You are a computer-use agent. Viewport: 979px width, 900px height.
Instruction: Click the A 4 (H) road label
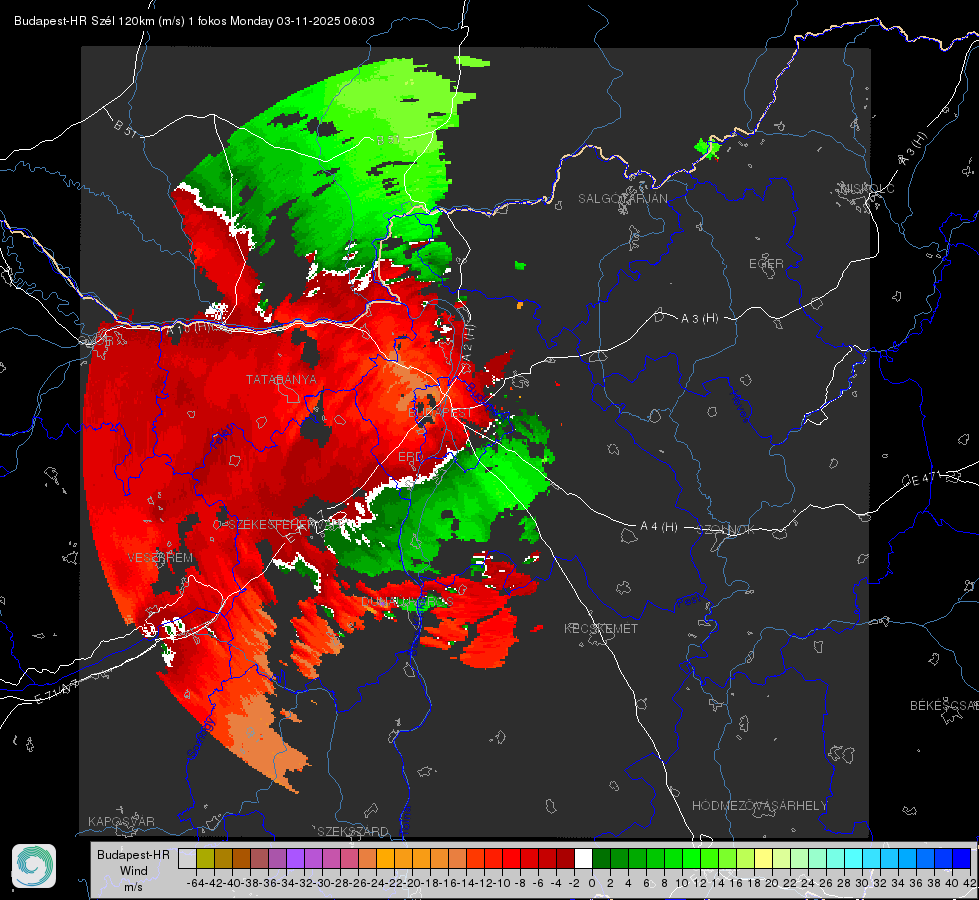(659, 527)
